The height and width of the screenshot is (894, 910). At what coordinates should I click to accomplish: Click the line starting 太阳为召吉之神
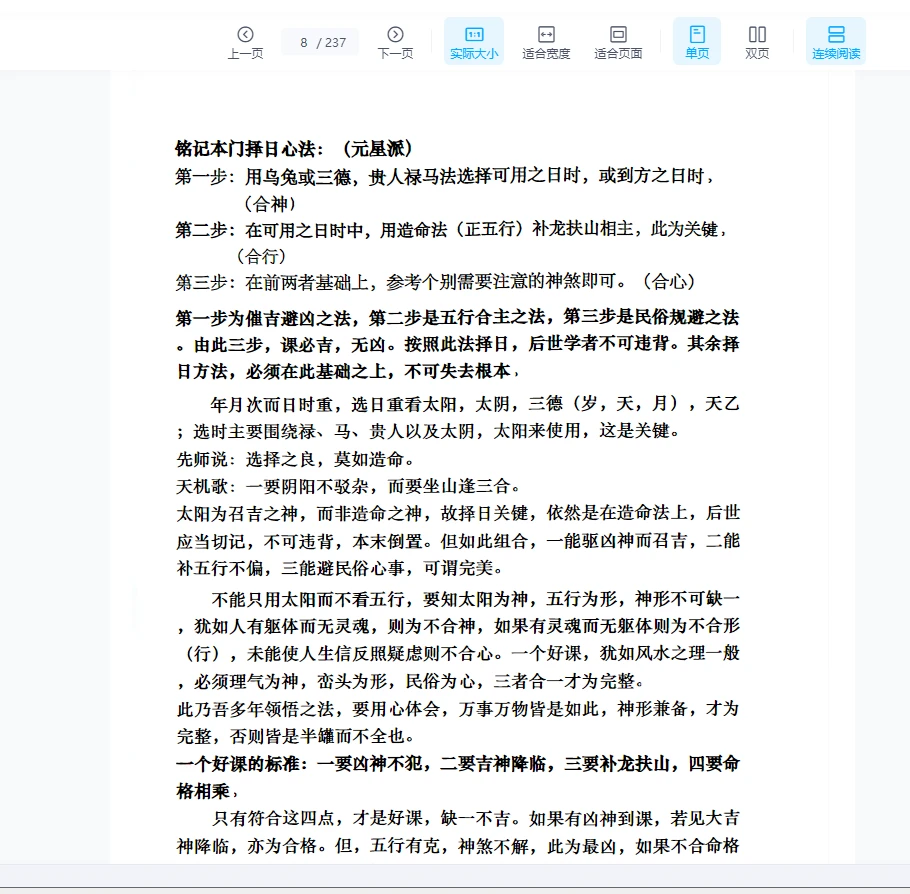[458, 513]
